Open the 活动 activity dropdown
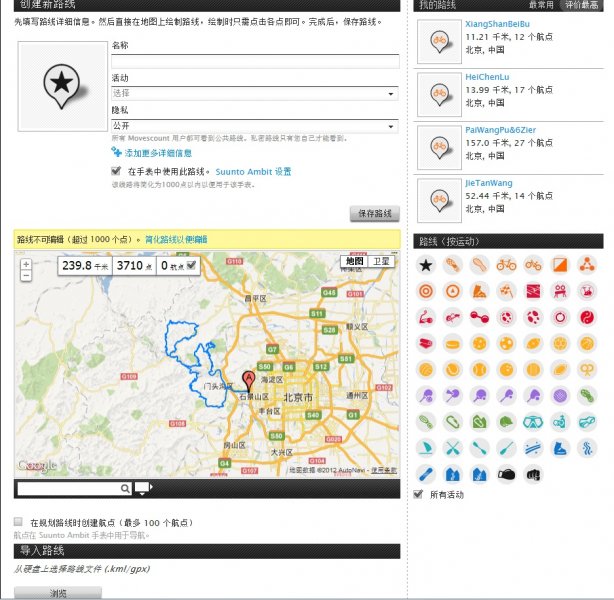 pos(255,94)
